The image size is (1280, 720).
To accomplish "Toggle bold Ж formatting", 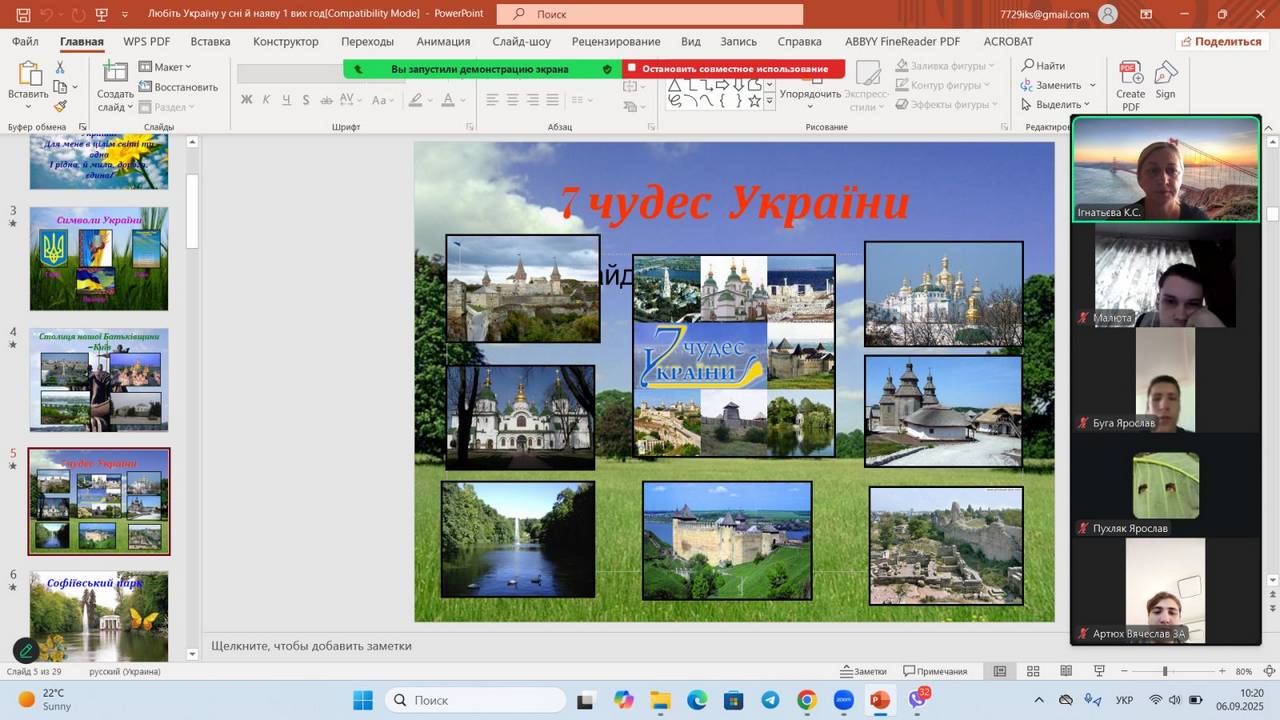I will tap(246, 100).
